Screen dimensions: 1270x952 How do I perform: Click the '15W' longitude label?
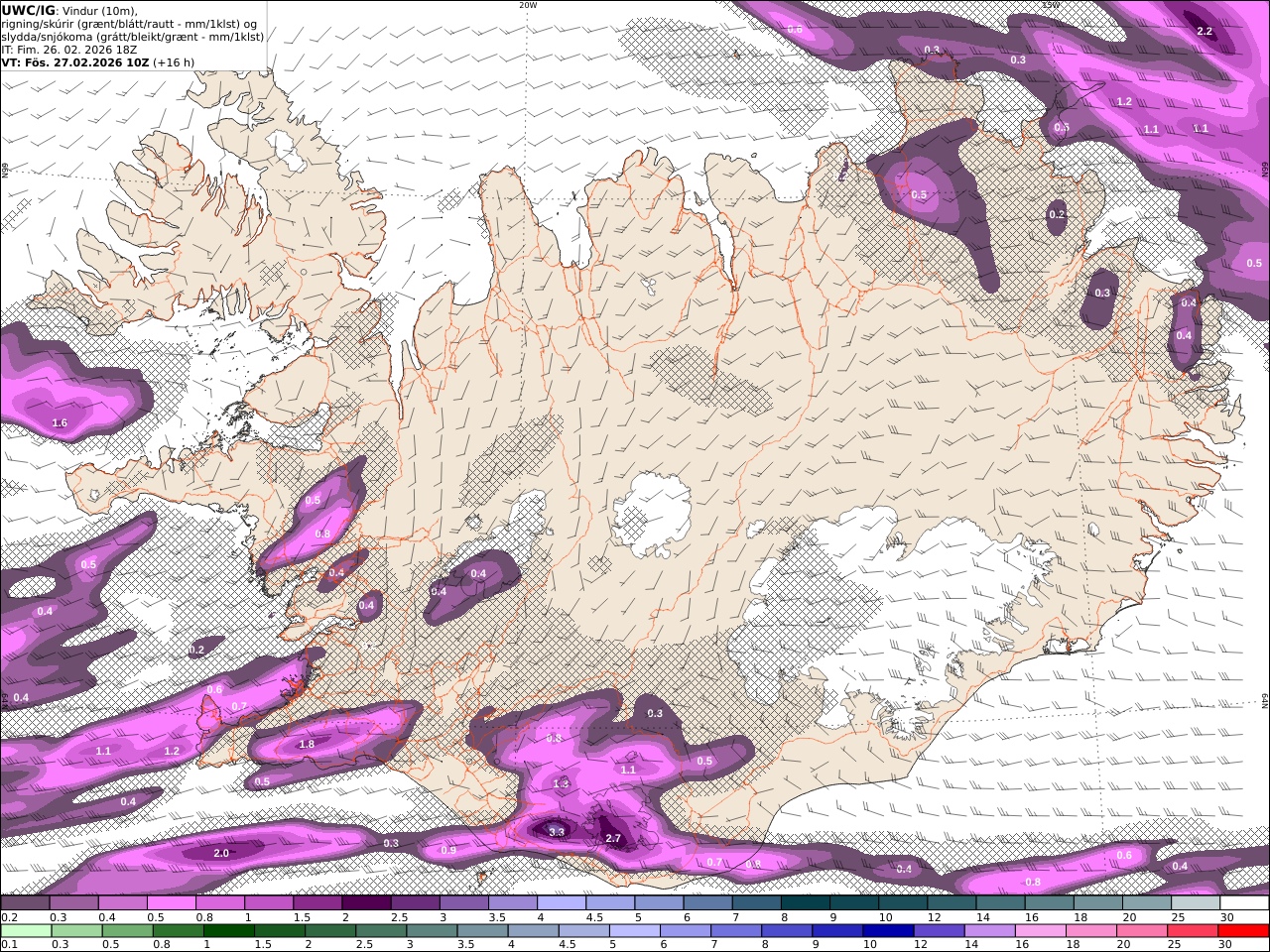point(1051,4)
